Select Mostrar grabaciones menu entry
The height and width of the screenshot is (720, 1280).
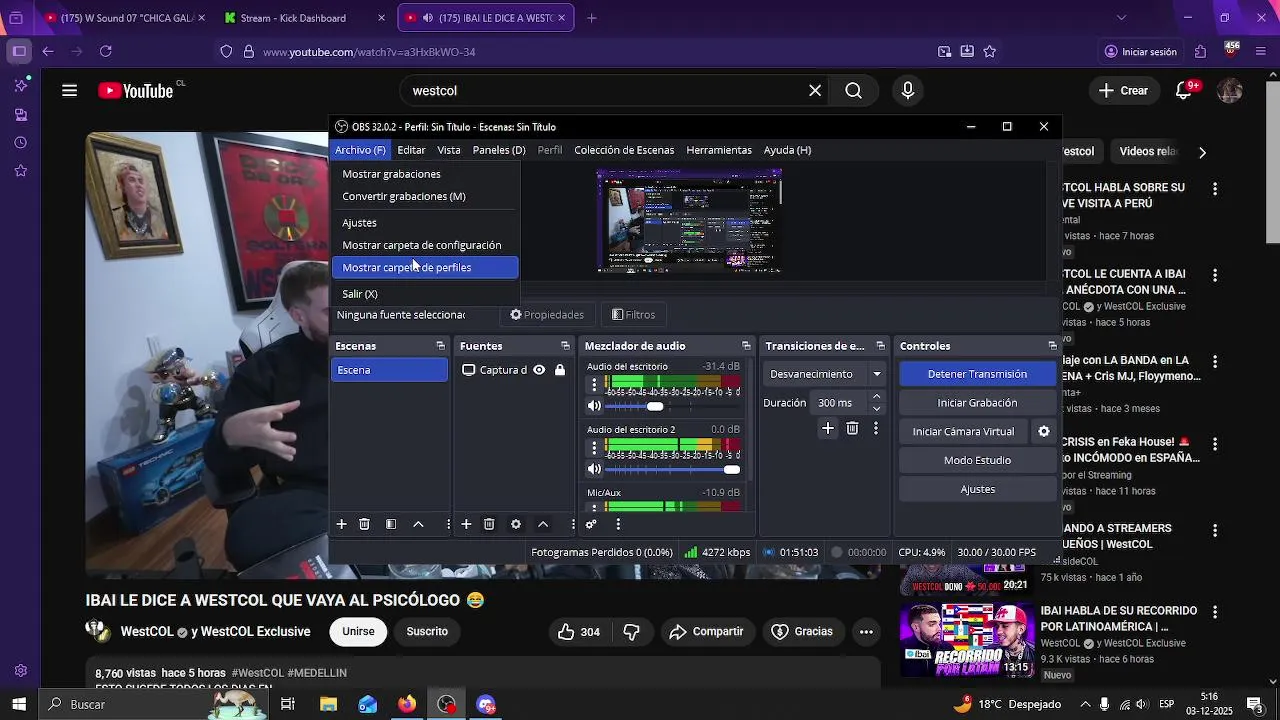coord(425,174)
